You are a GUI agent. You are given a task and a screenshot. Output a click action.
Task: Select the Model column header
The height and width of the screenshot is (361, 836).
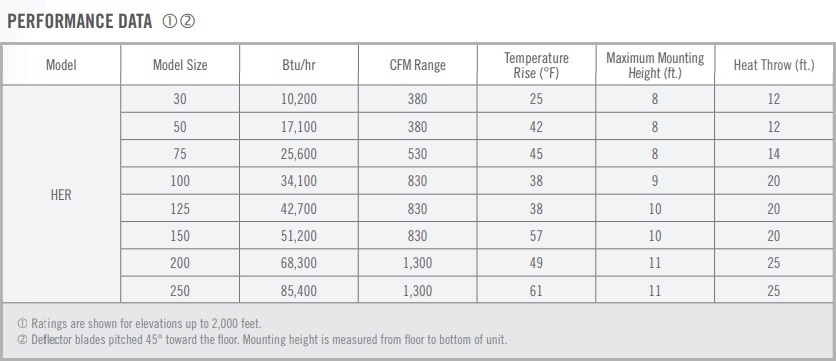tap(61, 65)
